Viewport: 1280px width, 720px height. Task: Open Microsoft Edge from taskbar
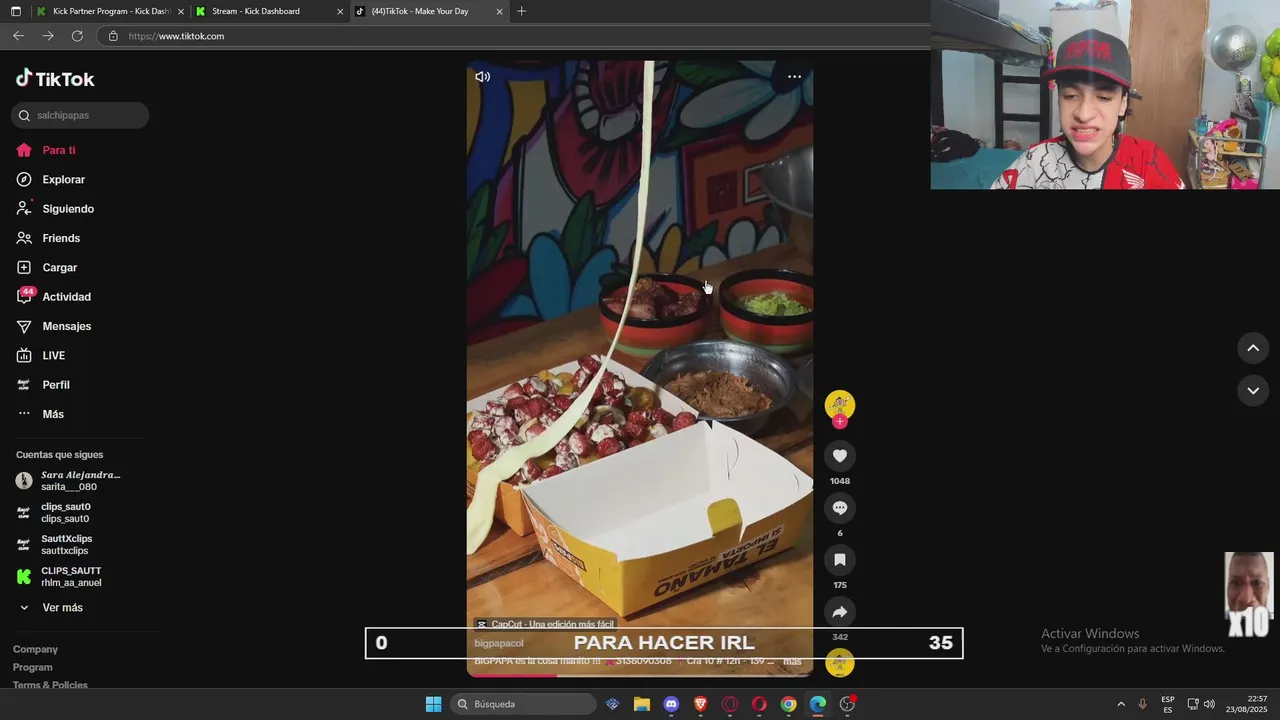(818, 704)
